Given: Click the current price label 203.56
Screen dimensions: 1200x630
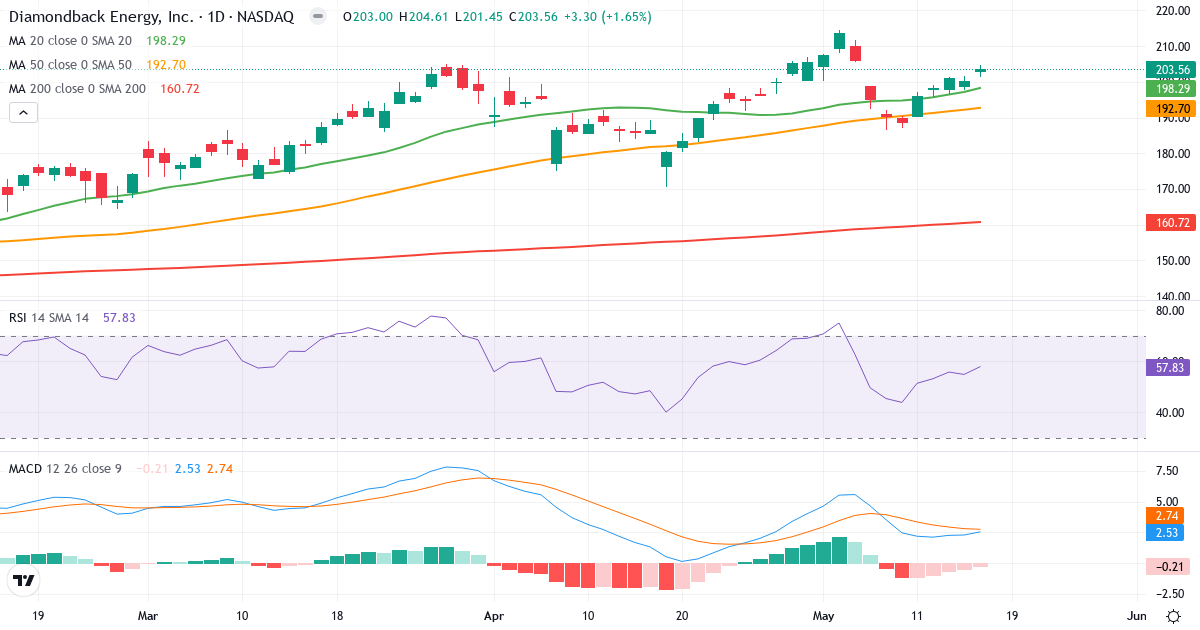Looking at the screenshot, I should click(x=1169, y=70).
